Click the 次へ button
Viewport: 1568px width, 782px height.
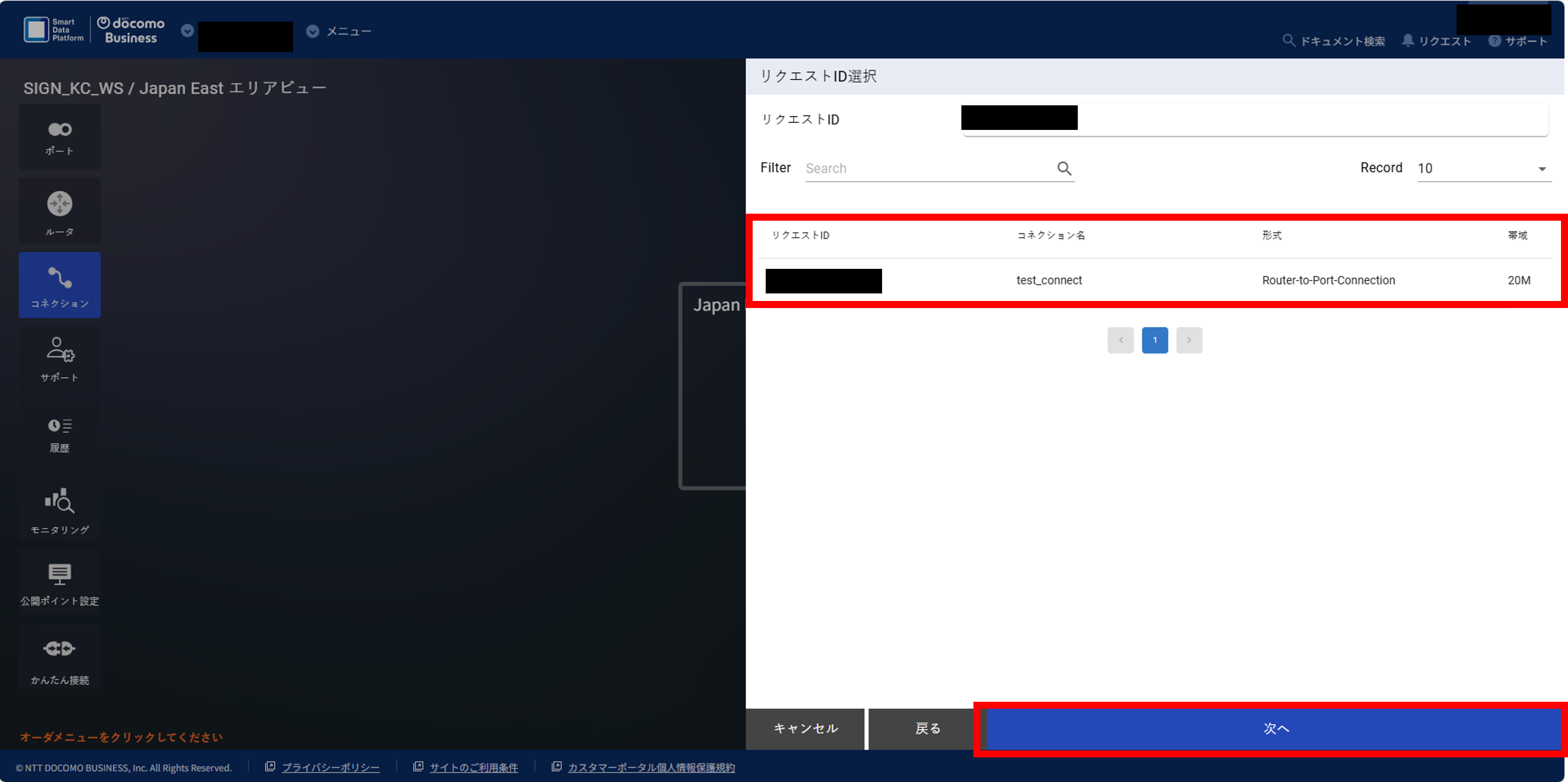coord(1276,729)
